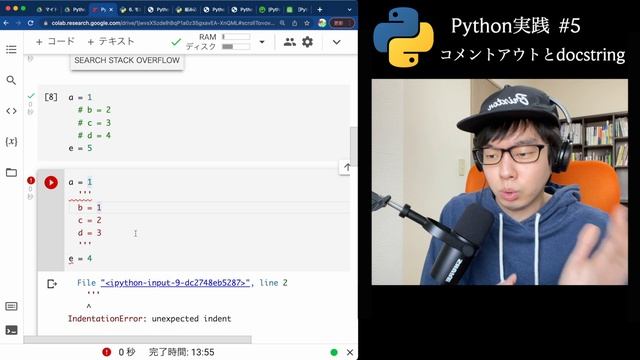This screenshot has width=640, height=360.
Task: Open the find and replace search panel
Action: pyautogui.click(x=11, y=80)
